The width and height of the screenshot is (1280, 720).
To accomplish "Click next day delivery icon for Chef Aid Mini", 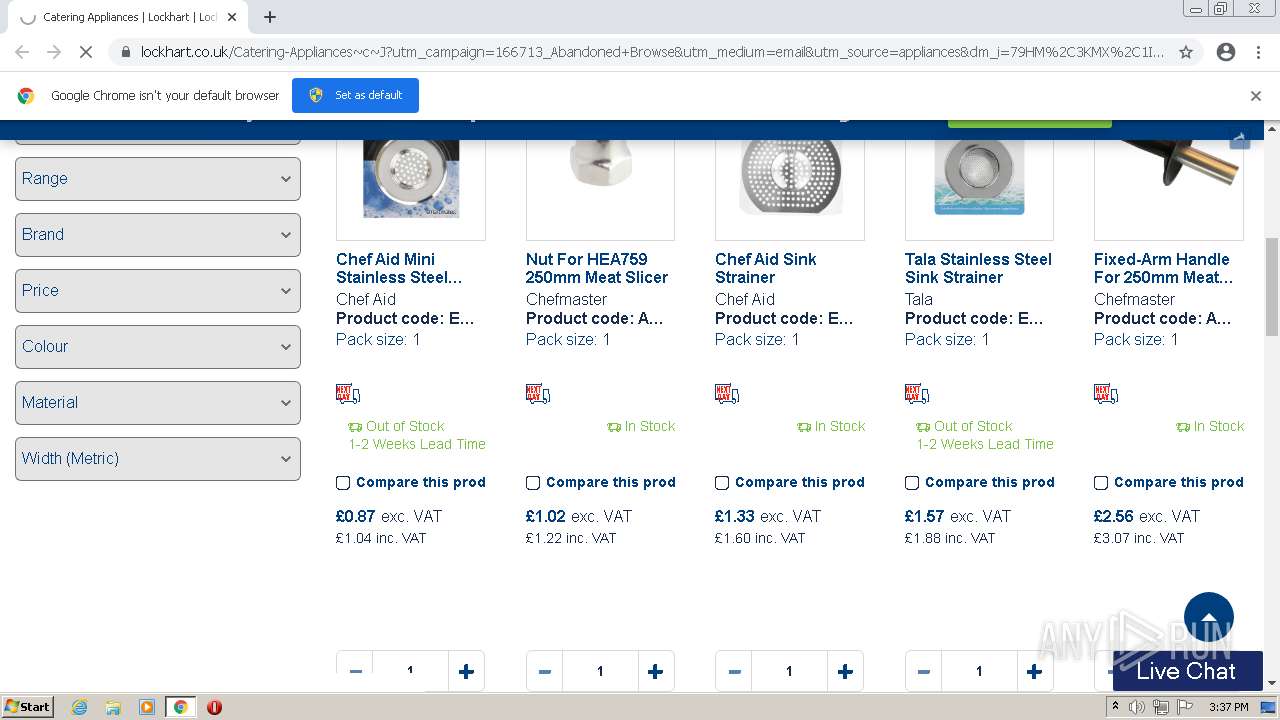I will tap(348, 394).
